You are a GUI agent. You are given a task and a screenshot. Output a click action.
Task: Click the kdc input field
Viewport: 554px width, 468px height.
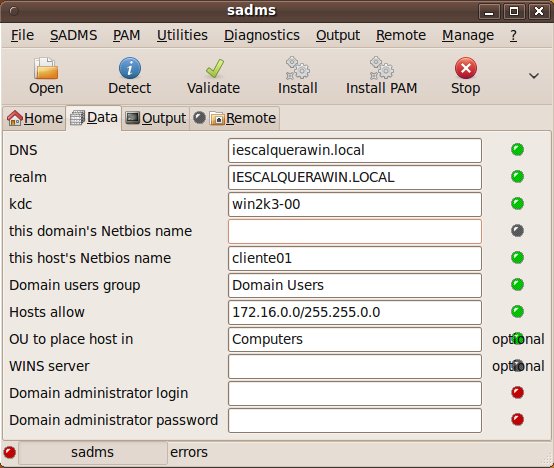355,204
